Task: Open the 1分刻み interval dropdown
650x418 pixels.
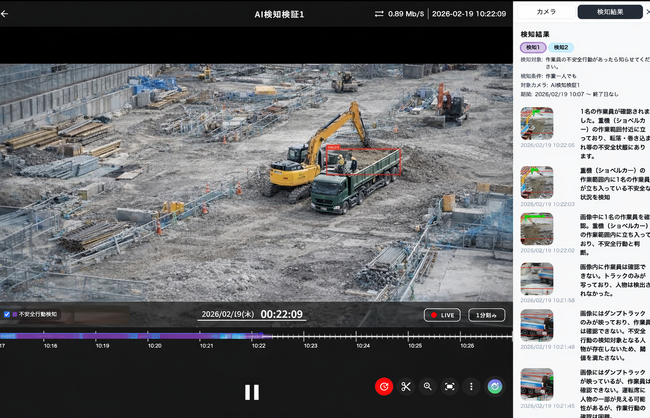Action: (487, 314)
